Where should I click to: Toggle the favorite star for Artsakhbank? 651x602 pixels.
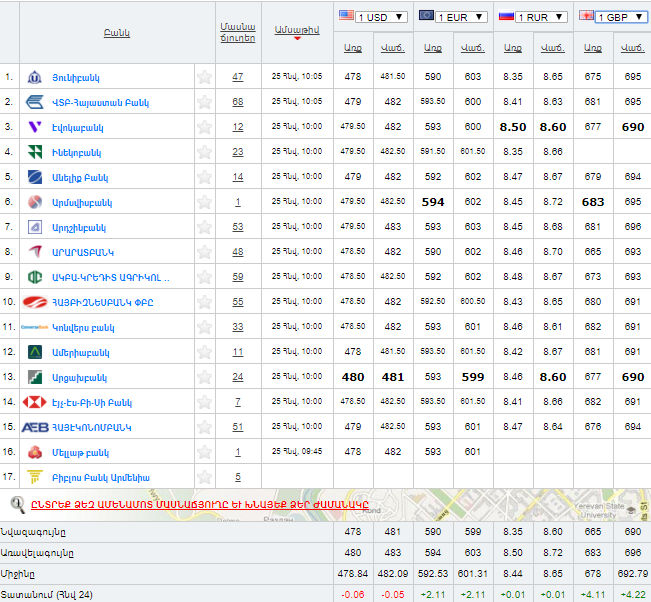click(204, 377)
